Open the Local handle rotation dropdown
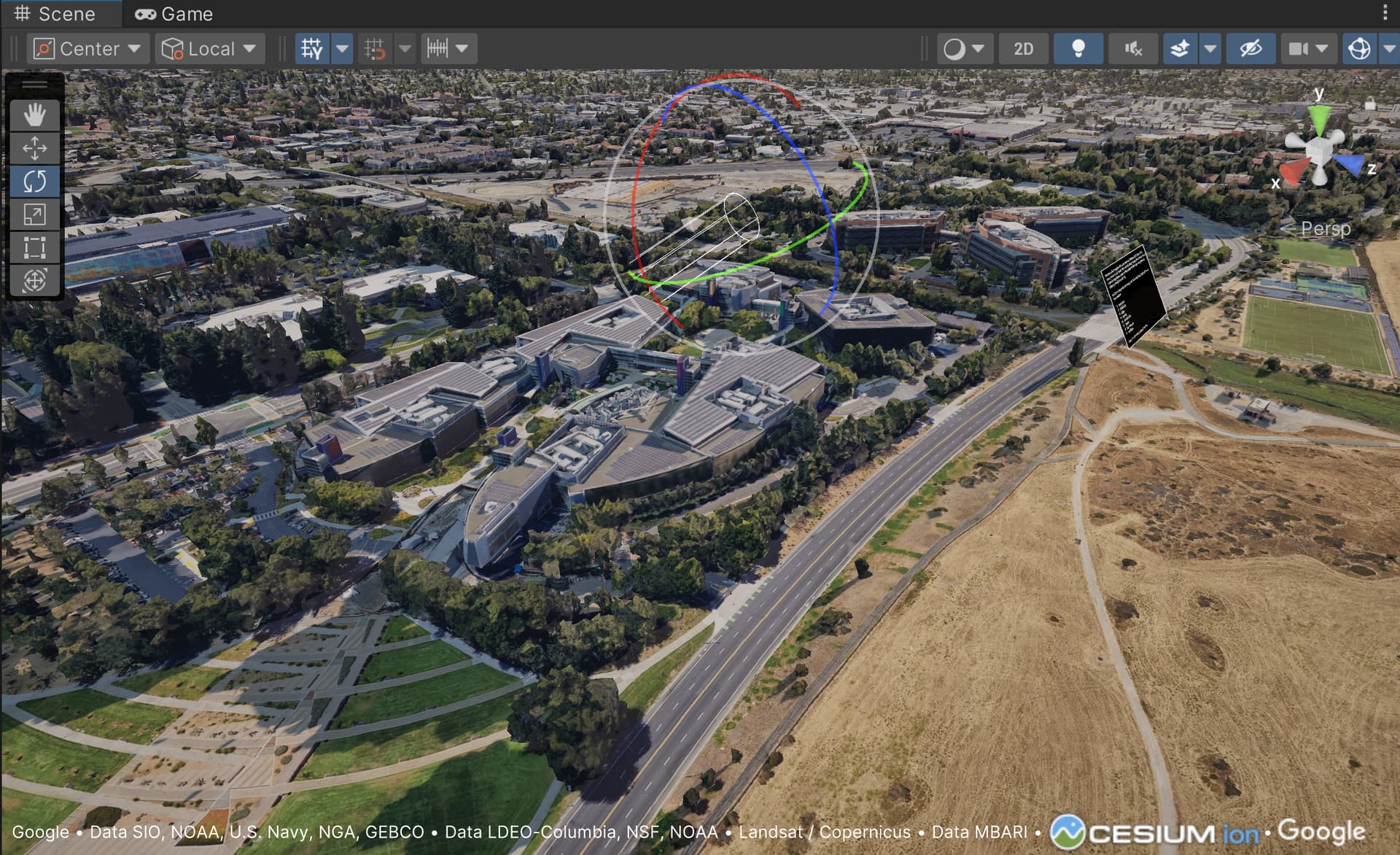1400x855 pixels. (209, 49)
